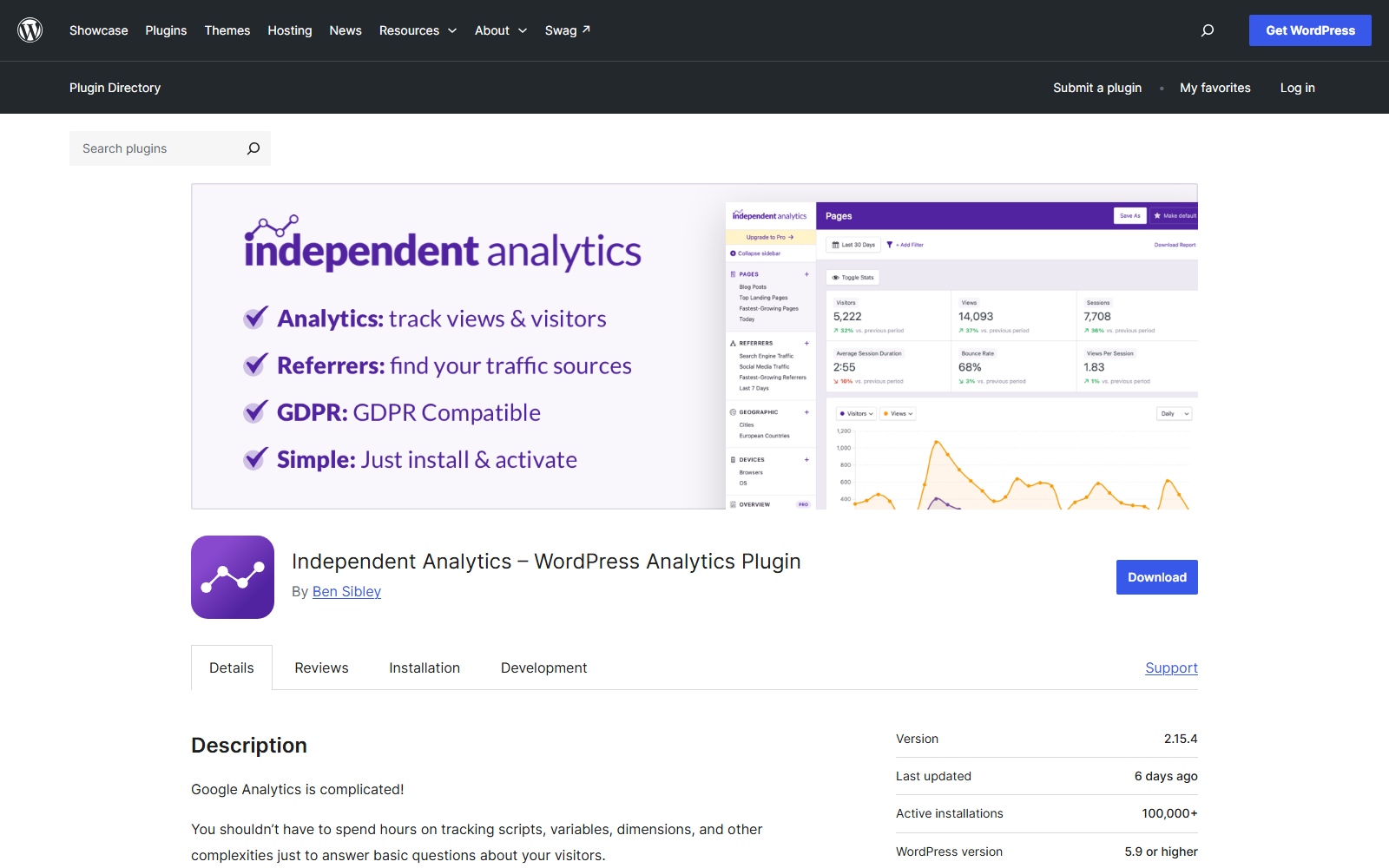Click the Download button
This screenshot has height=868, width=1389.
click(x=1157, y=577)
